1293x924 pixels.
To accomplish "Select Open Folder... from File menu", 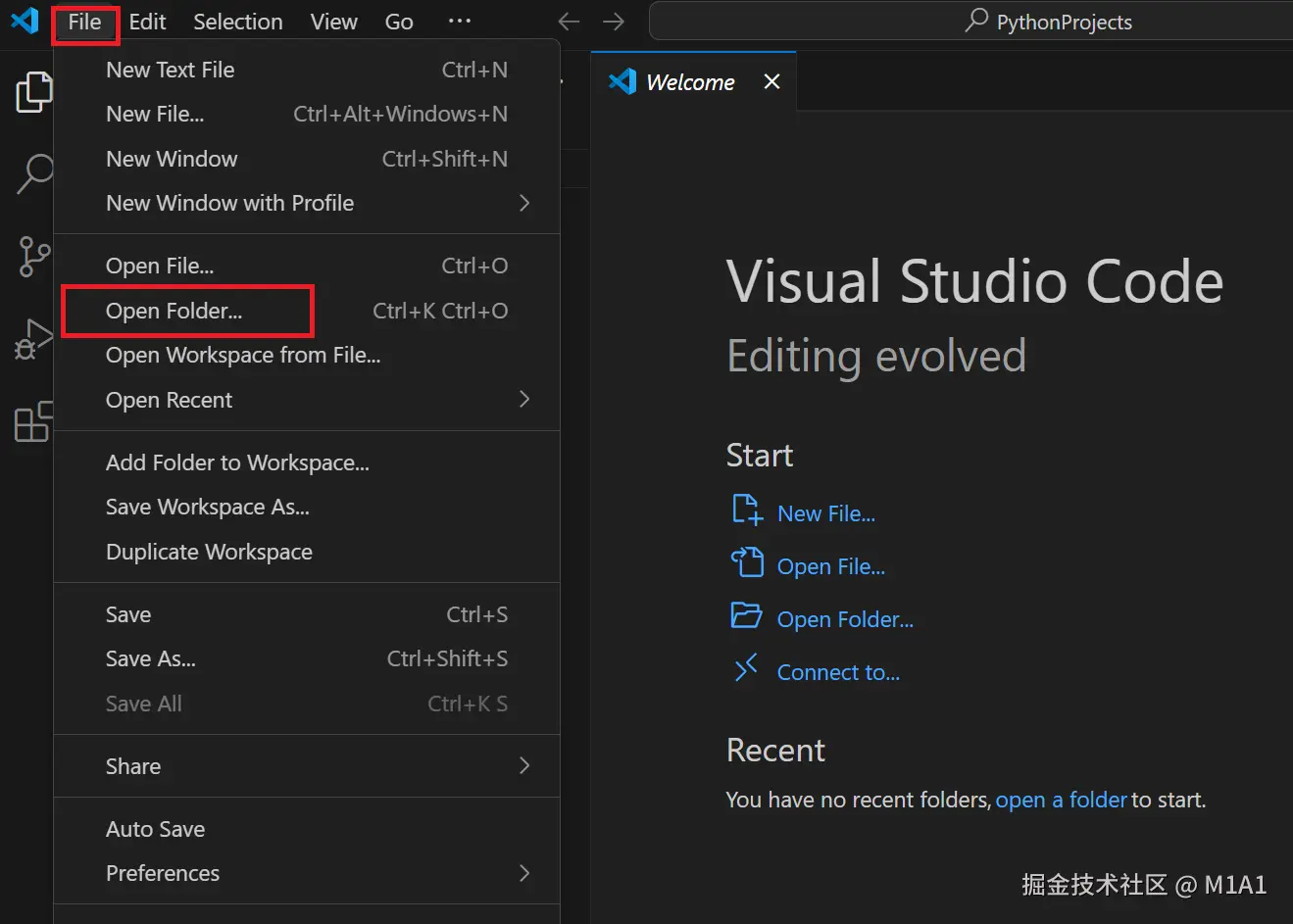I will tap(174, 311).
